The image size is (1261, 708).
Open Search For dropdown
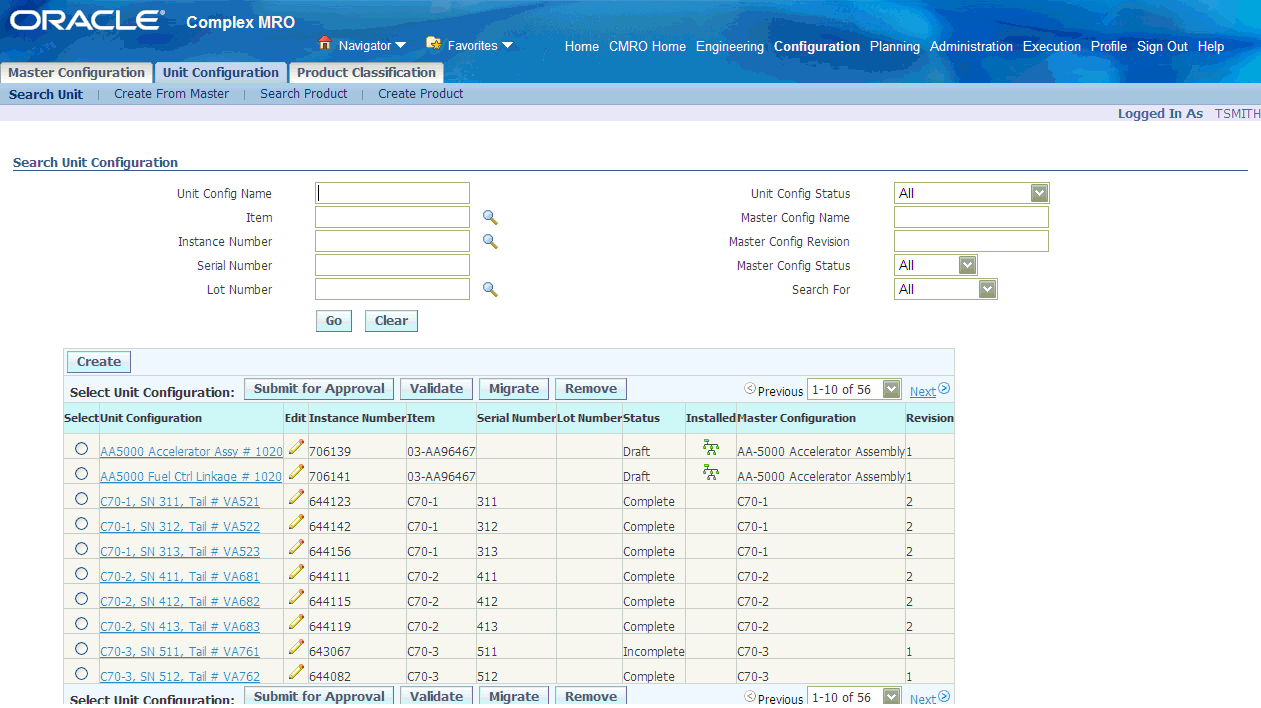click(x=945, y=289)
